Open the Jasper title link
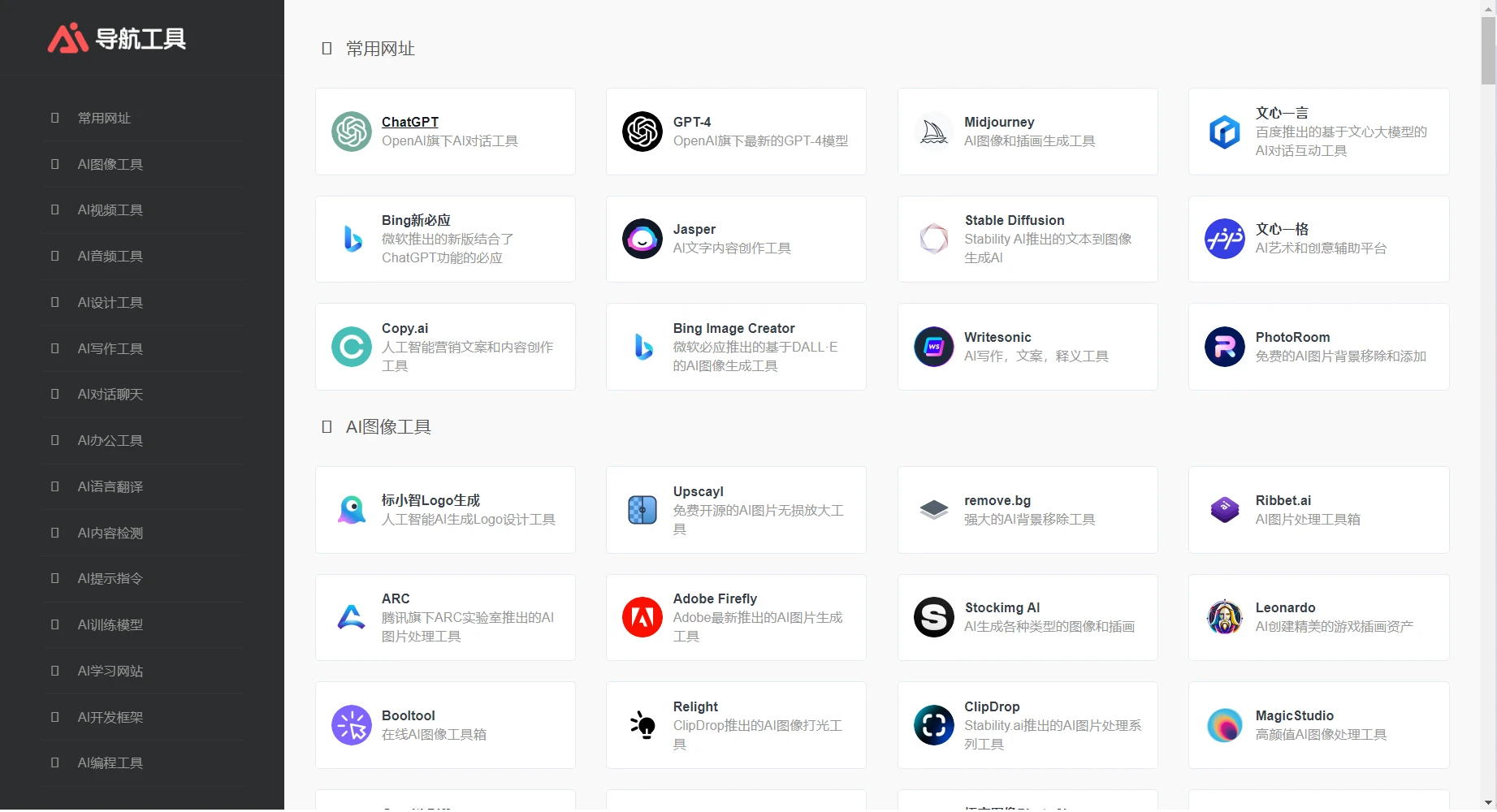1497x812 pixels. 694,229
